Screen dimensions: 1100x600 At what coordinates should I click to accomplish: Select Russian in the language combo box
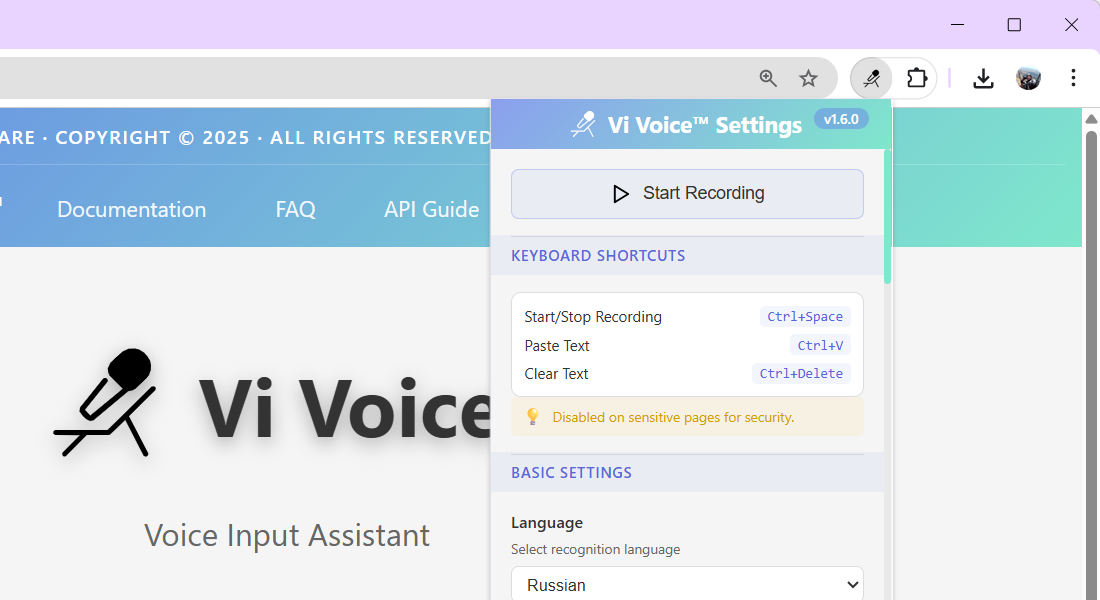click(x=687, y=584)
